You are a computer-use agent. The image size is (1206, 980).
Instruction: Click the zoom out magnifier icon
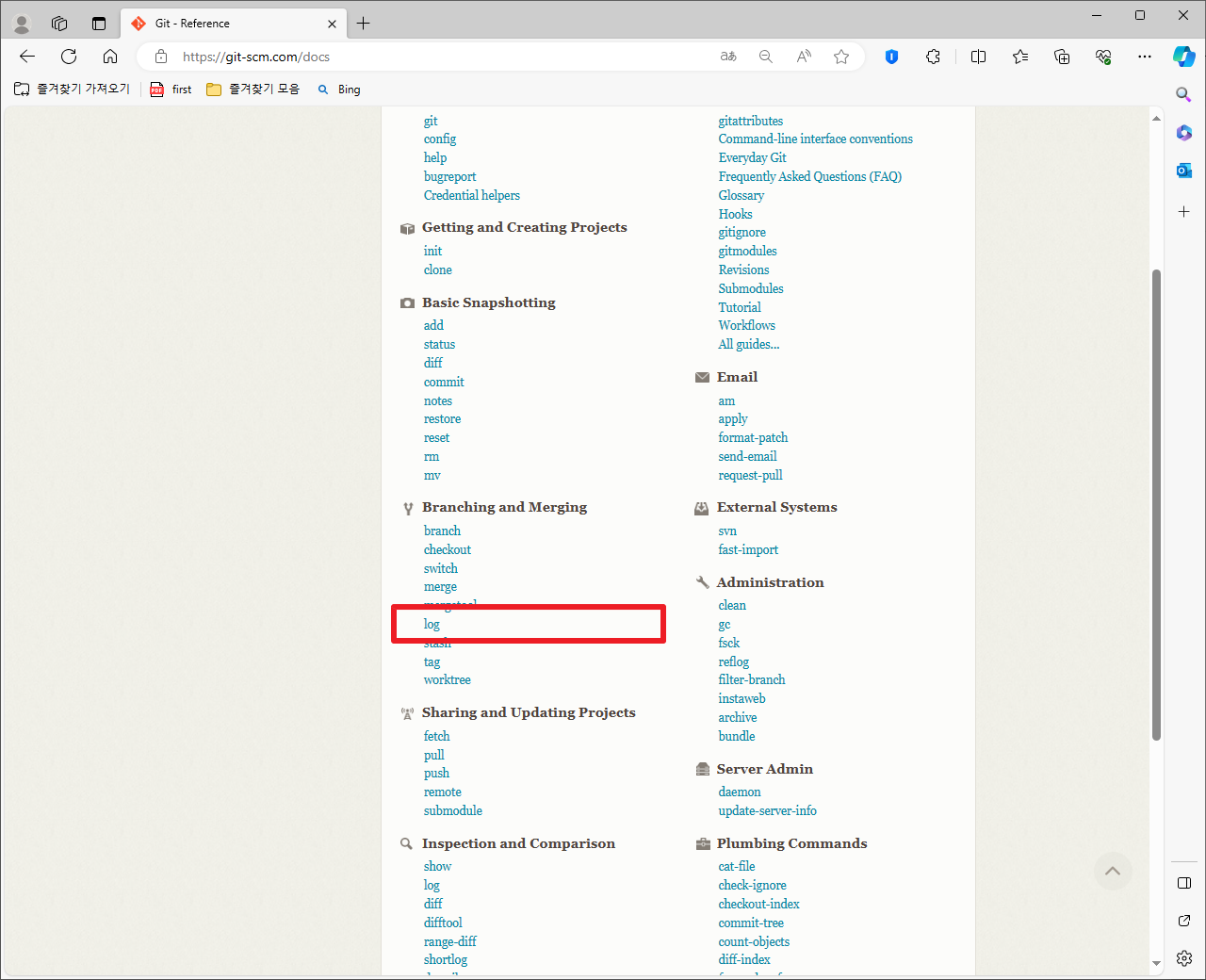[x=766, y=57]
